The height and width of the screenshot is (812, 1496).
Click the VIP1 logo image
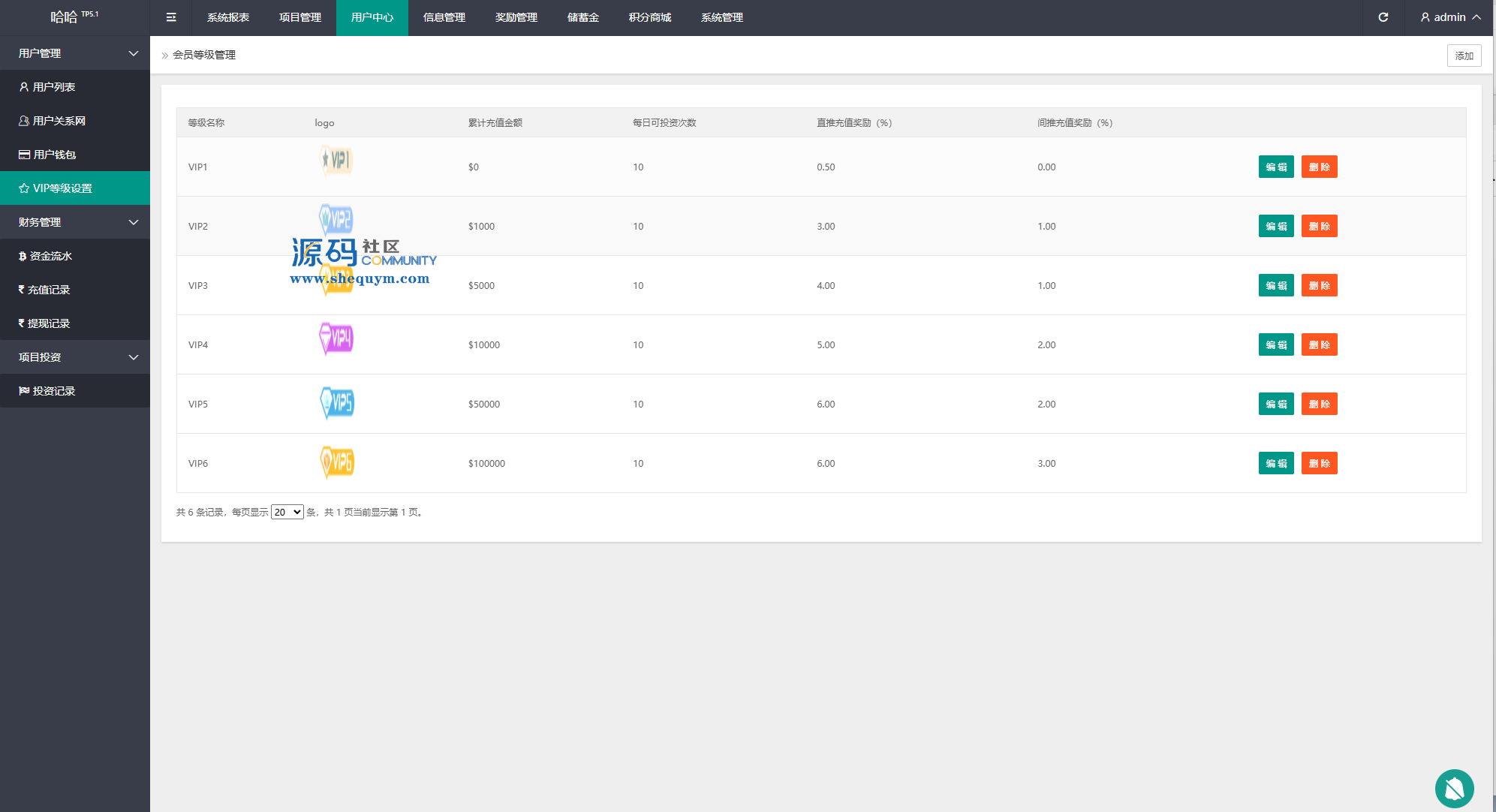click(x=336, y=160)
